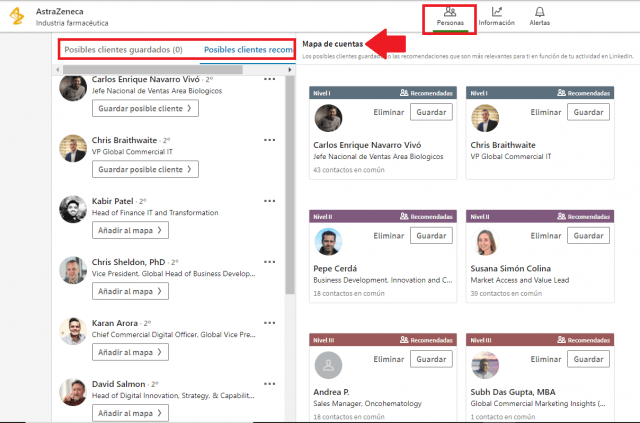The image size is (640, 423).
Task: Expand Añadir al mapa for Chris Sheldon
Action: tap(130, 291)
